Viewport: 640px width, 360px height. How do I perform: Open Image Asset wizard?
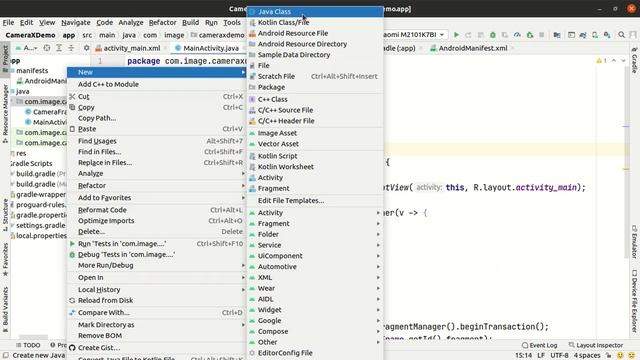[315, 133]
